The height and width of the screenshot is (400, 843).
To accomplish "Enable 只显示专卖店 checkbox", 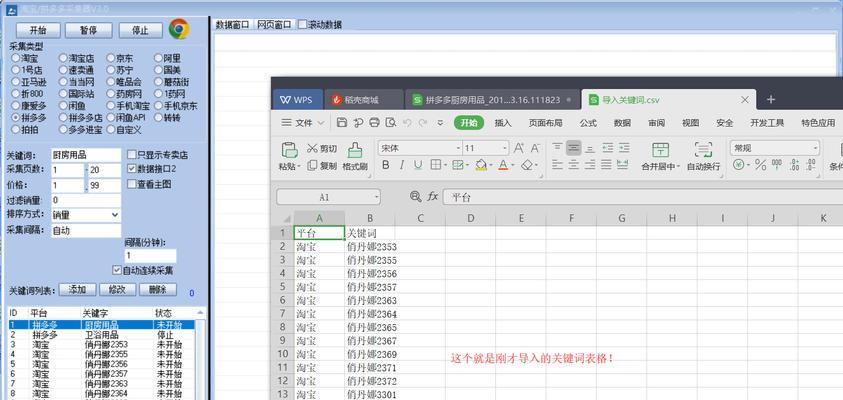I will (x=131, y=155).
